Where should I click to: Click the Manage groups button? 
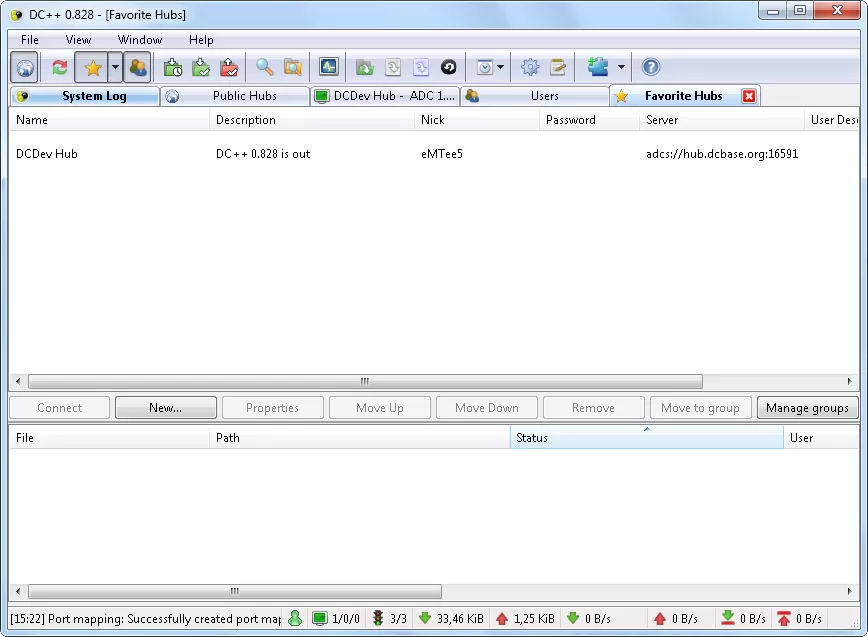[x=808, y=408]
